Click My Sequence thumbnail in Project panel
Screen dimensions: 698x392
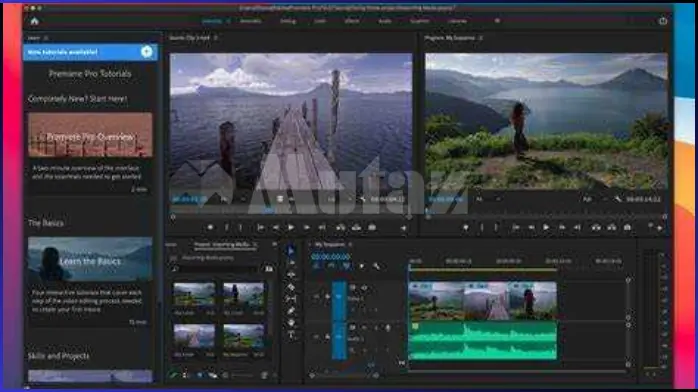(243, 337)
